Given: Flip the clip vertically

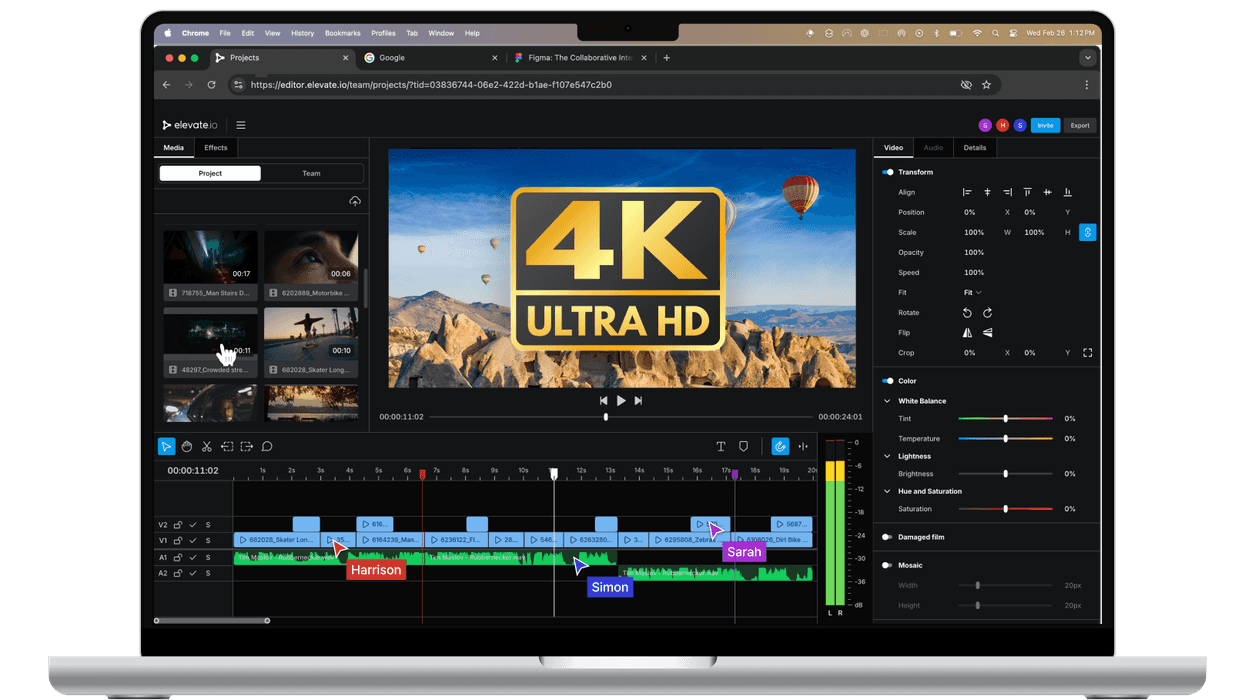Looking at the screenshot, I should (987, 333).
